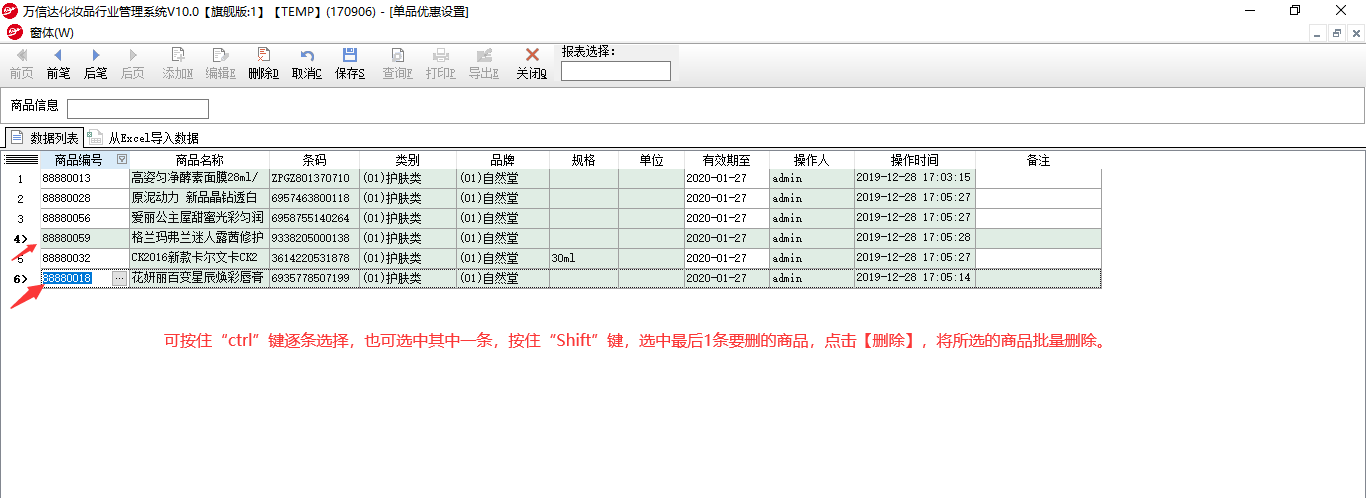Click the 添加N add toolbar icon
Viewport: 1366px width, 498px height.
178,64
